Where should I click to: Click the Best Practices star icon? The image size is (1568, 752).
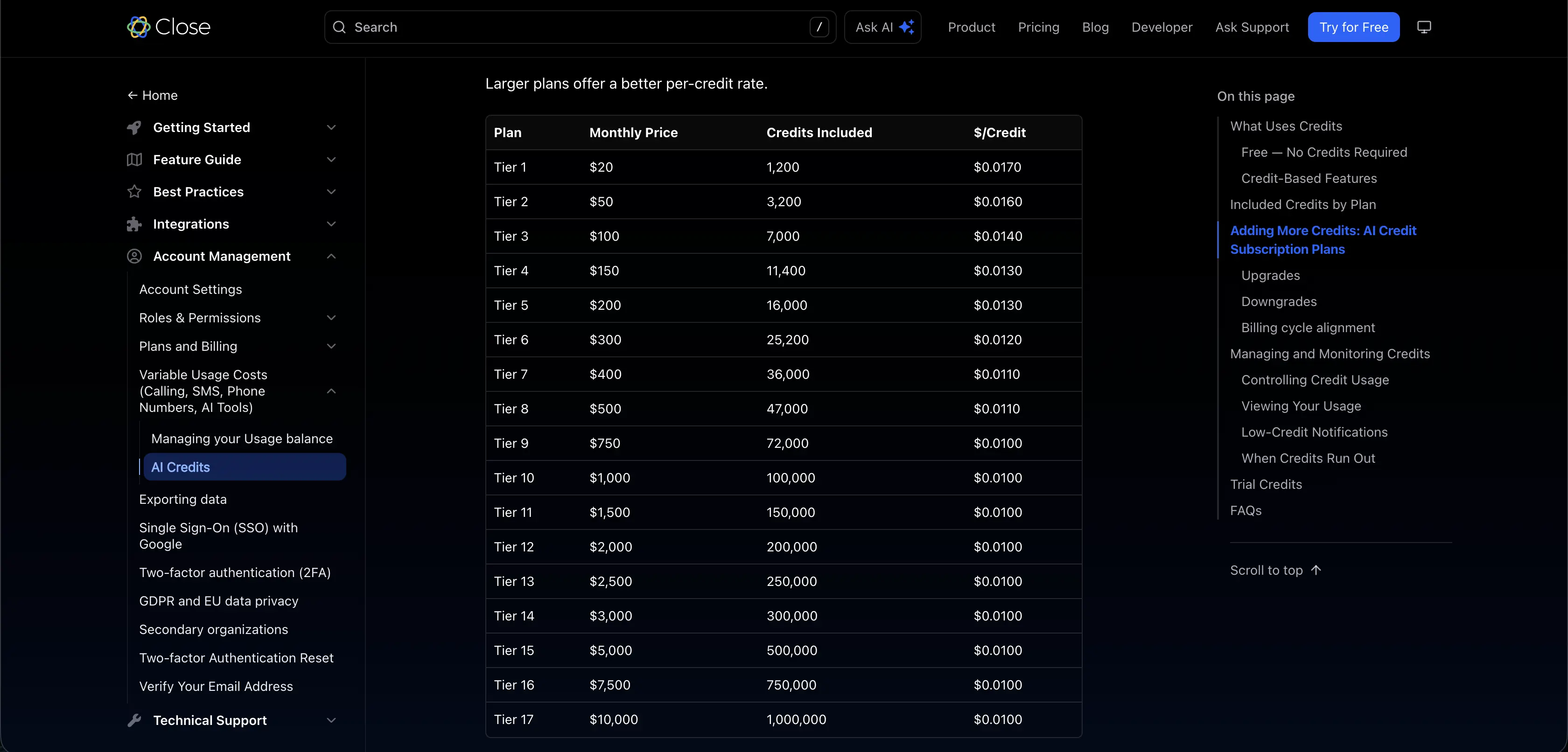(134, 192)
